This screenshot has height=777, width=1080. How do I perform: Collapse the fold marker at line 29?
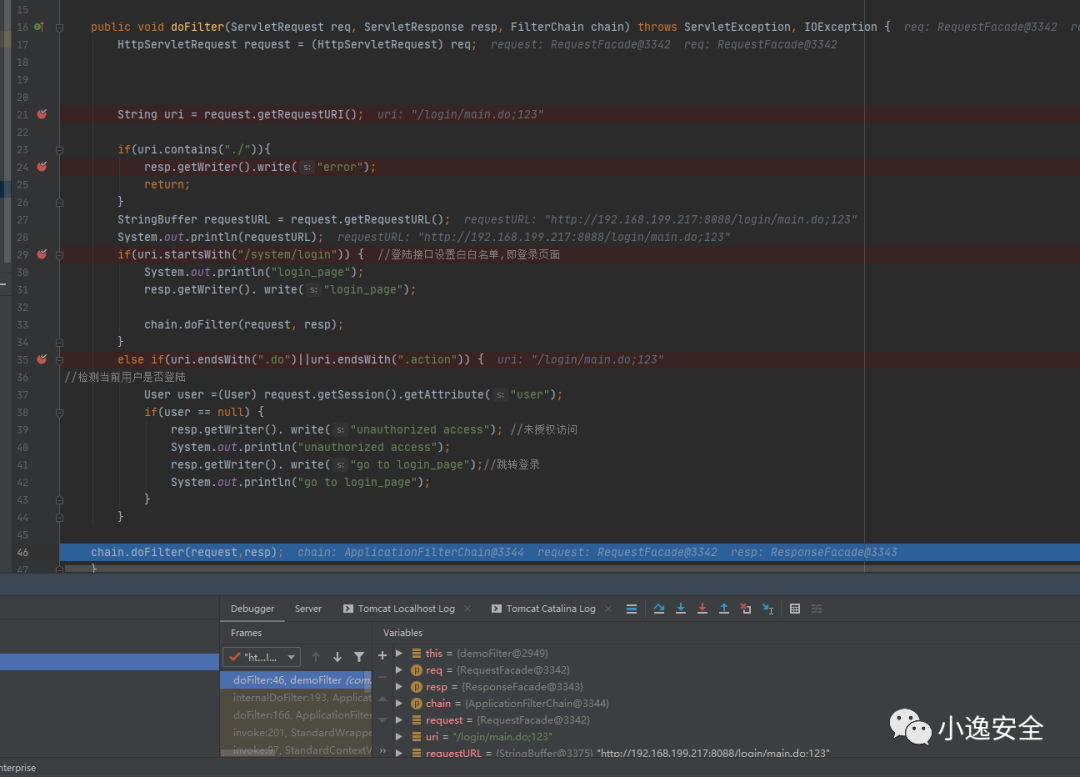tap(59, 255)
